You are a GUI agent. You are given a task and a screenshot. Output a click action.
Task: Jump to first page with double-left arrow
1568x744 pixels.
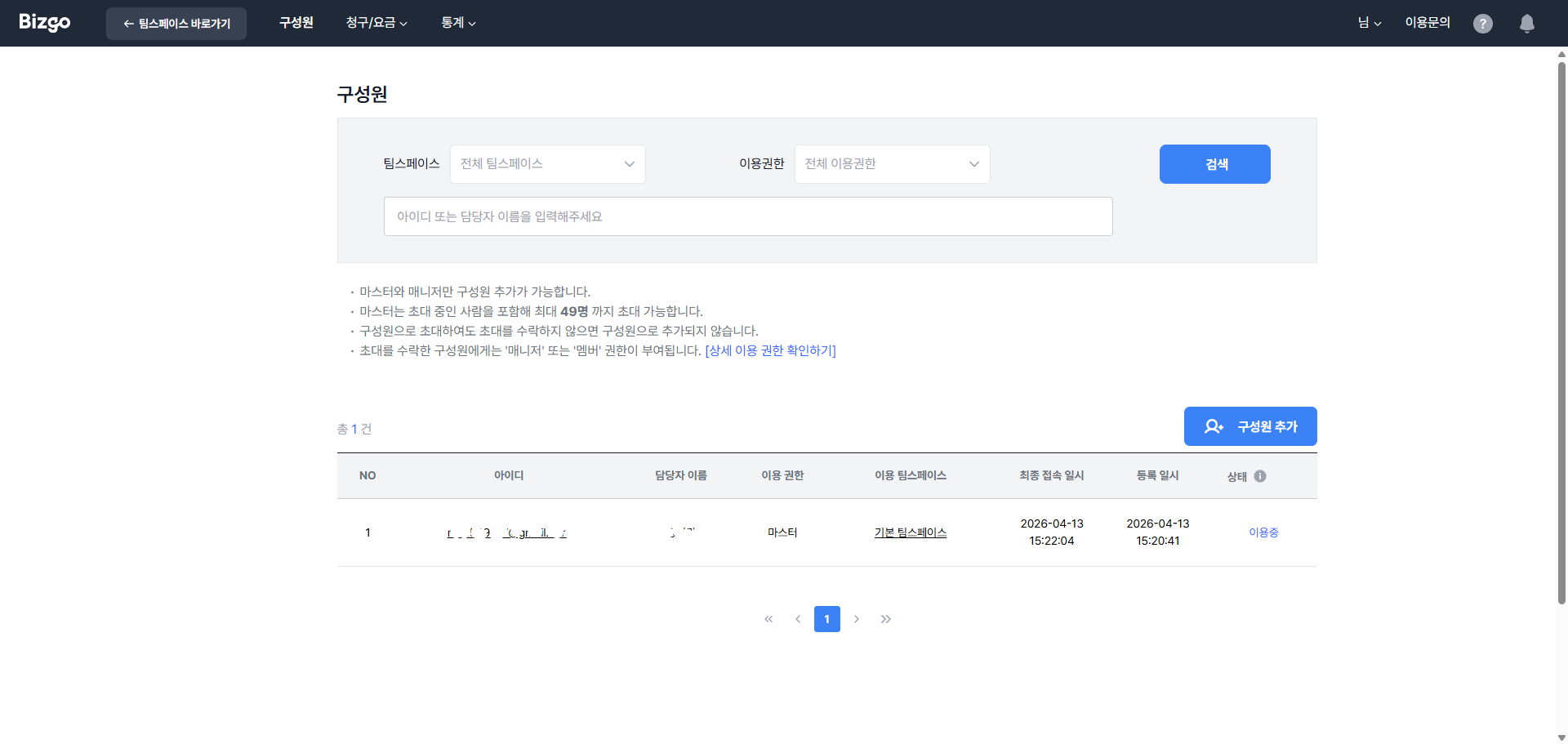pos(768,619)
